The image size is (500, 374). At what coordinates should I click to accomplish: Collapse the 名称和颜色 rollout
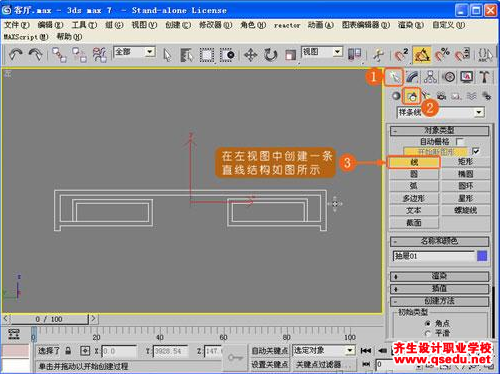[x=439, y=241]
